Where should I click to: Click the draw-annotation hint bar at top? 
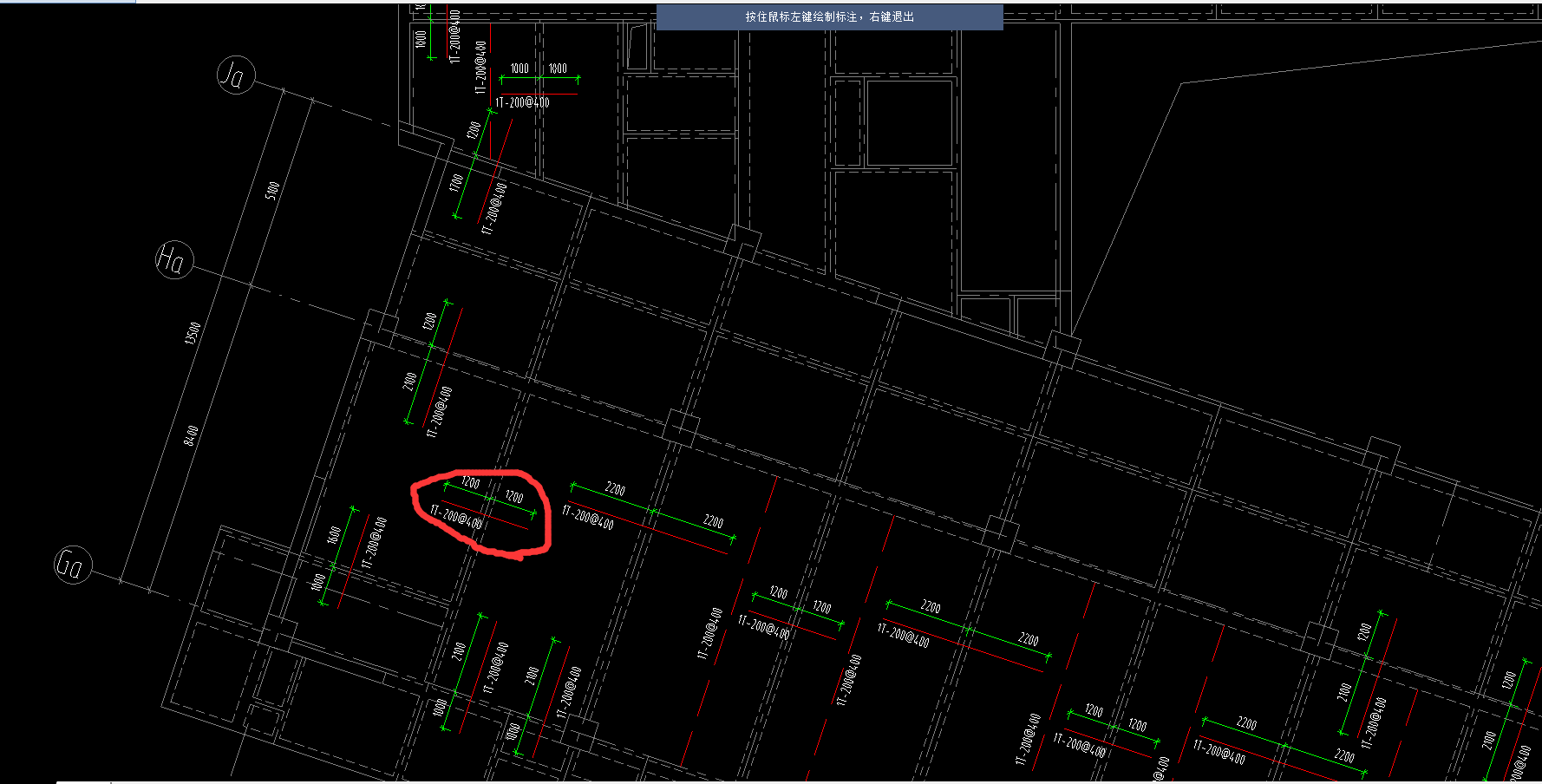click(830, 17)
